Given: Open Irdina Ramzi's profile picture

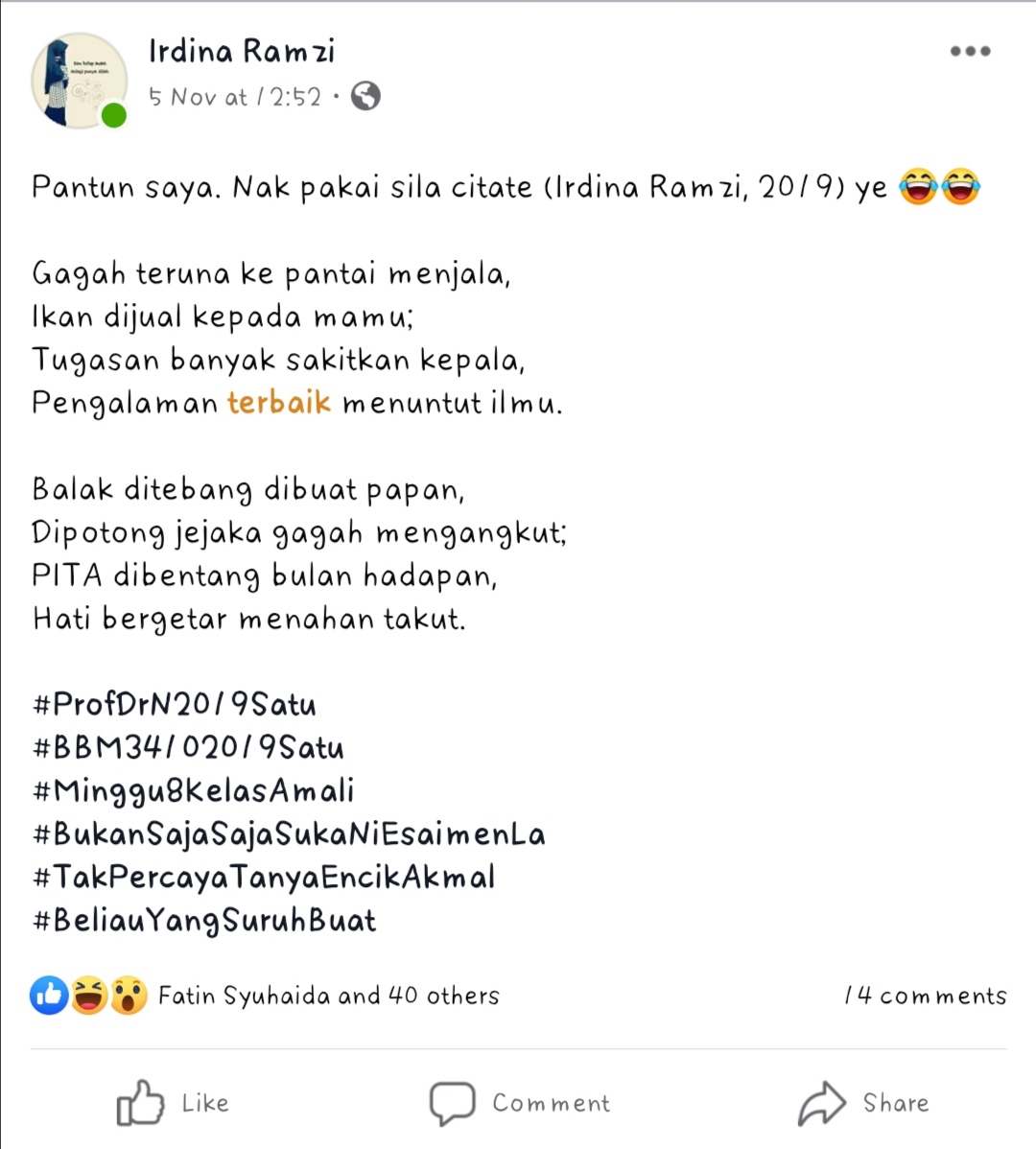Looking at the screenshot, I should coord(79,81).
